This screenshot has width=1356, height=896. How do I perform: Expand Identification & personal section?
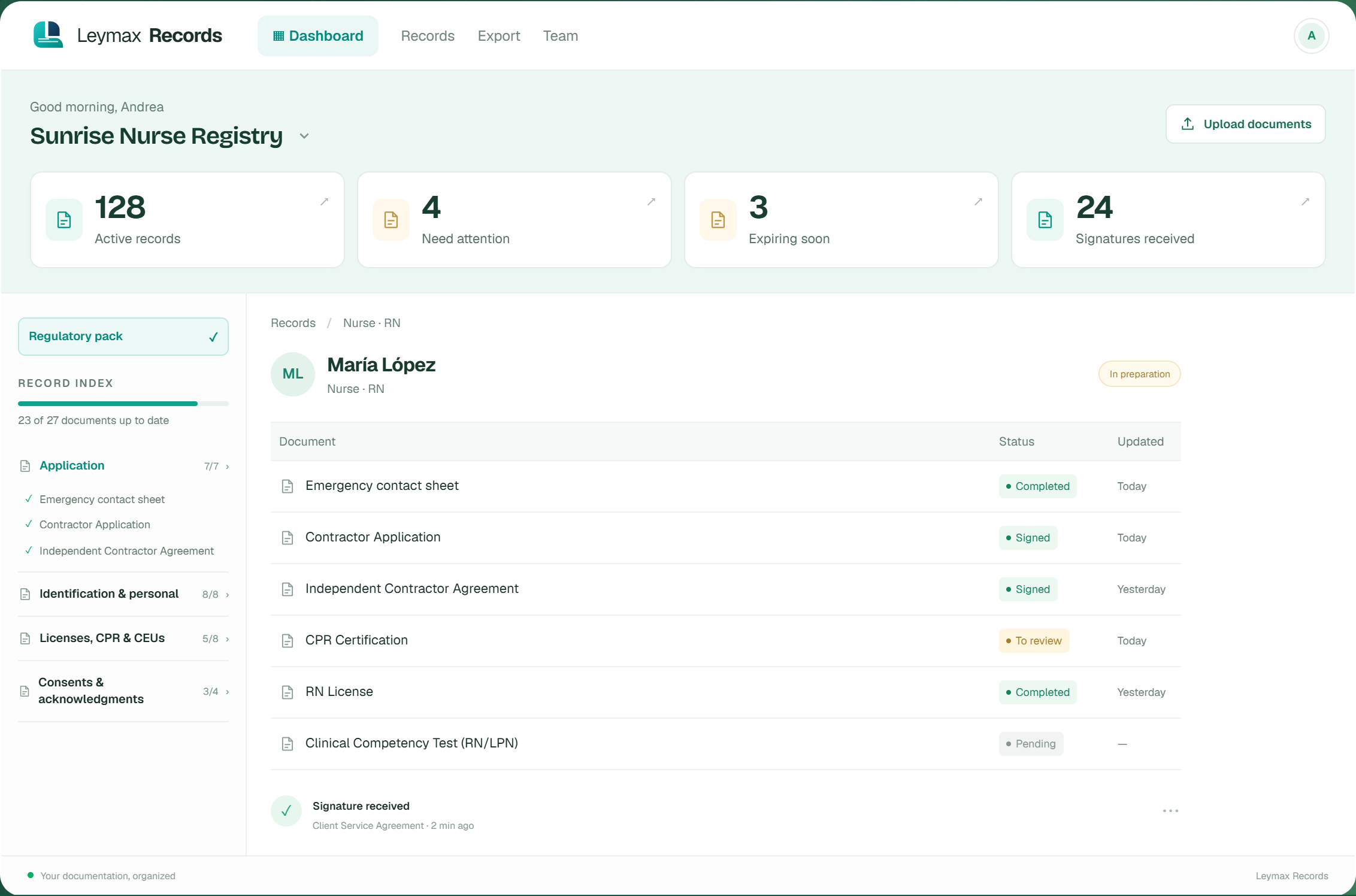[124, 594]
